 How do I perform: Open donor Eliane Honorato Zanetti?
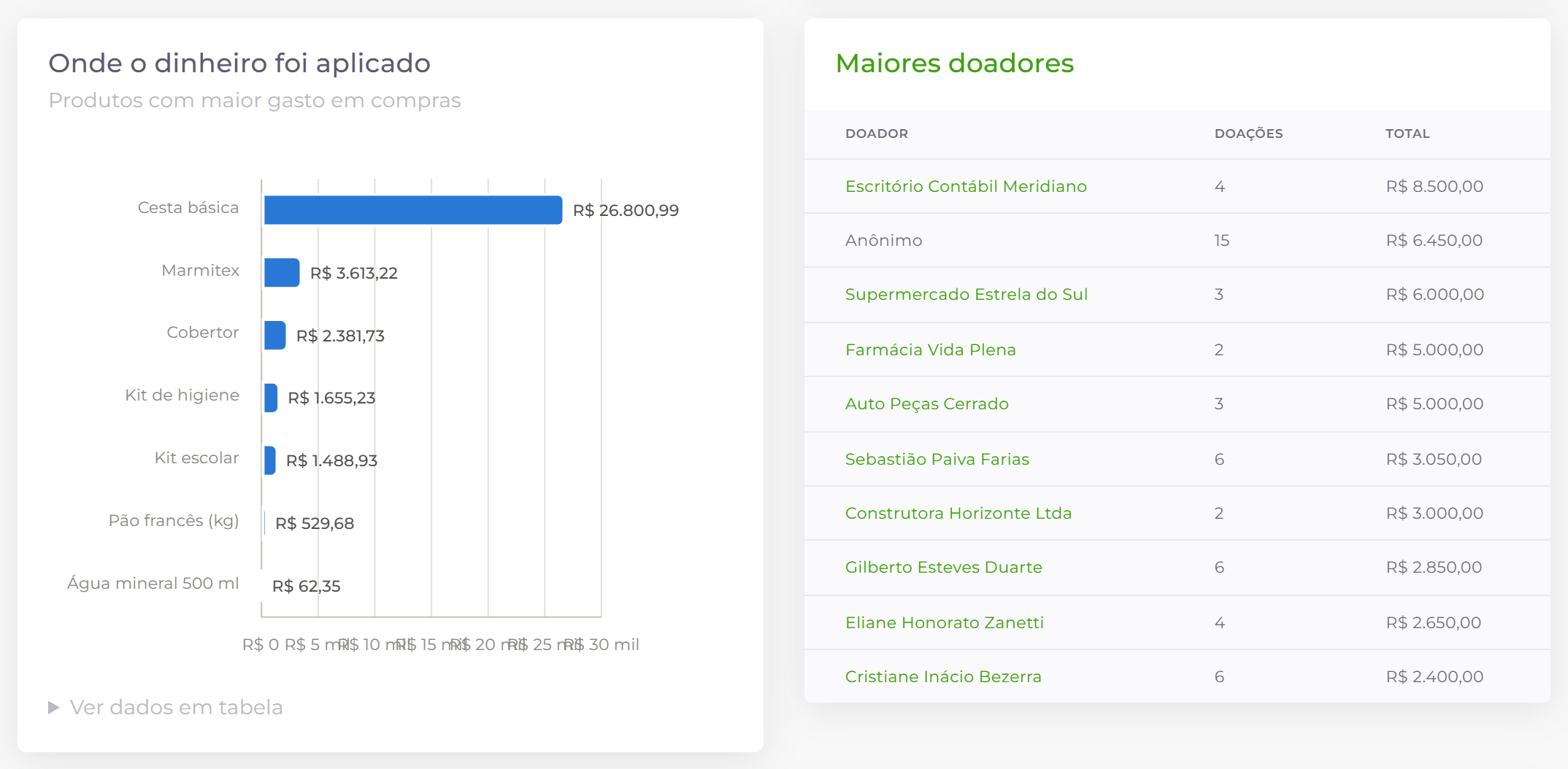(945, 622)
